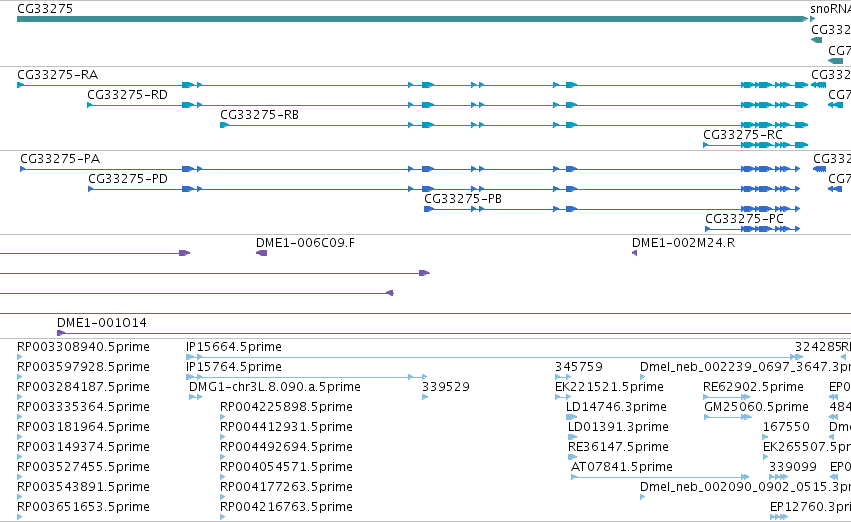This screenshot has height=522, width=851.
Task: Click the snoRNA gene label
Action: pyautogui.click(x=830, y=9)
